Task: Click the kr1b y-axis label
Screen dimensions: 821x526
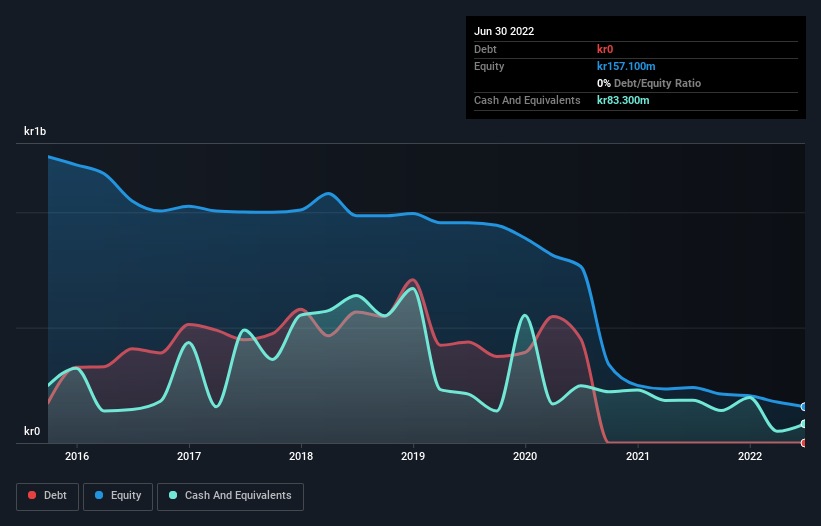Action: click(35, 131)
